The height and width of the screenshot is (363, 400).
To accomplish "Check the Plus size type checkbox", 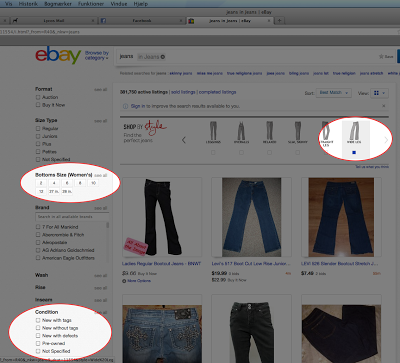I will pyautogui.click(x=38, y=144).
